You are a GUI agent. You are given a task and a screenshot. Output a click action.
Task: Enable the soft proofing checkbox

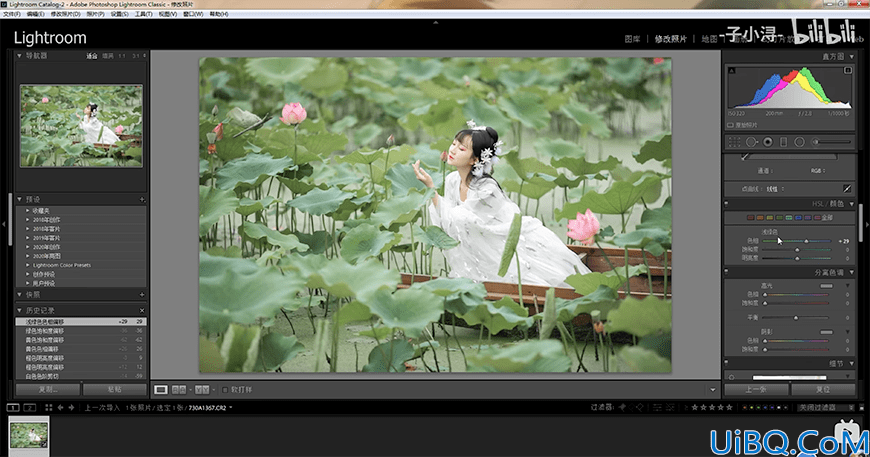click(x=225, y=390)
